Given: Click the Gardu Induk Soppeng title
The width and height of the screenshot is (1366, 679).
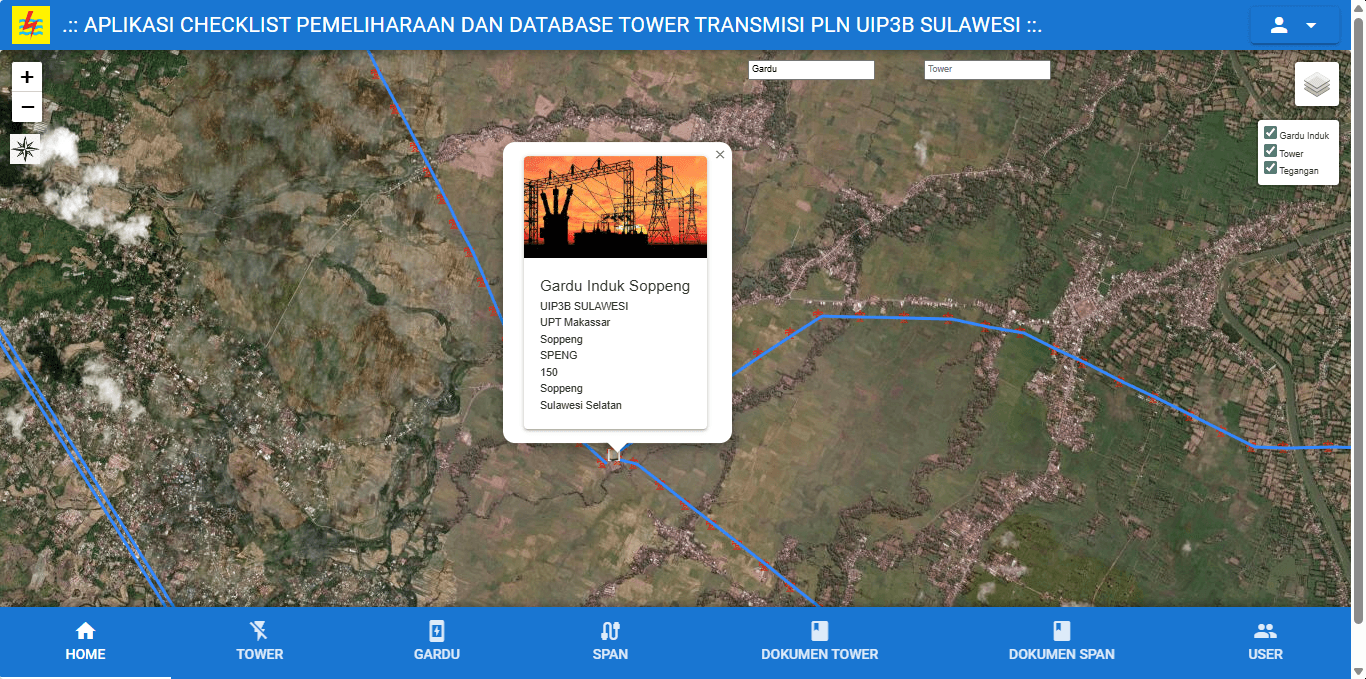Looking at the screenshot, I should (x=615, y=286).
